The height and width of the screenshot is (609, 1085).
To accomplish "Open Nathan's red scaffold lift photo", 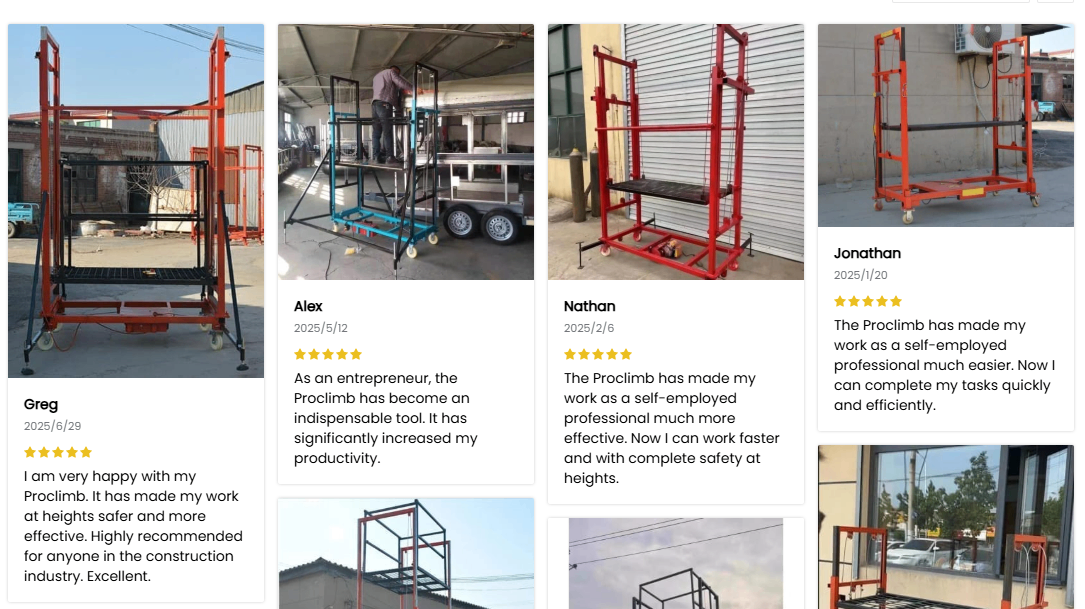I will (x=676, y=152).
